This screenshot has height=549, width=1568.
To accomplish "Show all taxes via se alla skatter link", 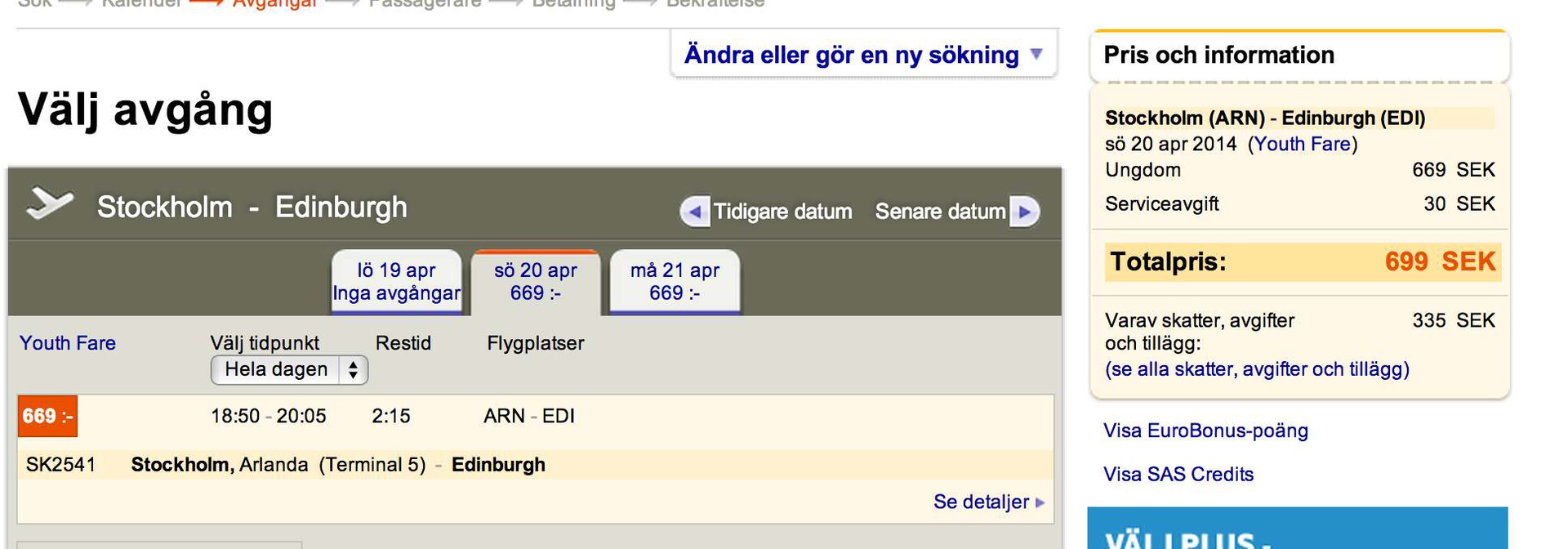I will 1257,369.
